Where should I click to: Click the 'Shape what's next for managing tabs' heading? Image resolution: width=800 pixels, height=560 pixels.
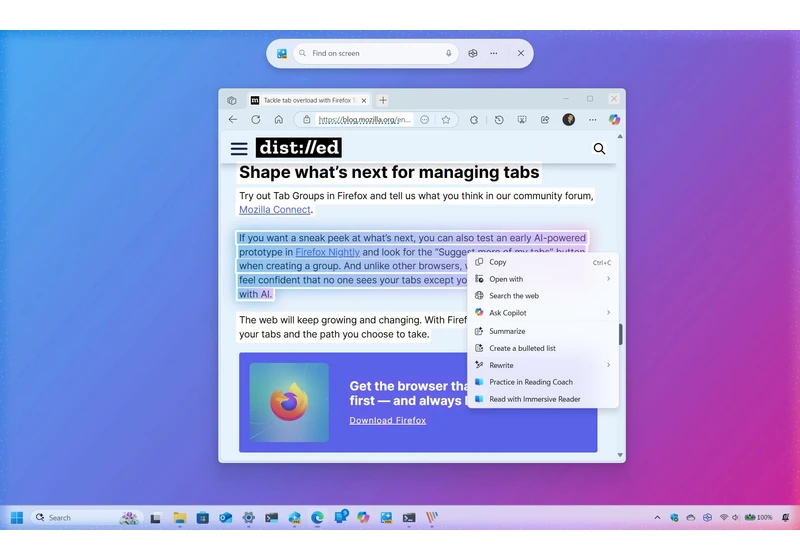point(389,172)
